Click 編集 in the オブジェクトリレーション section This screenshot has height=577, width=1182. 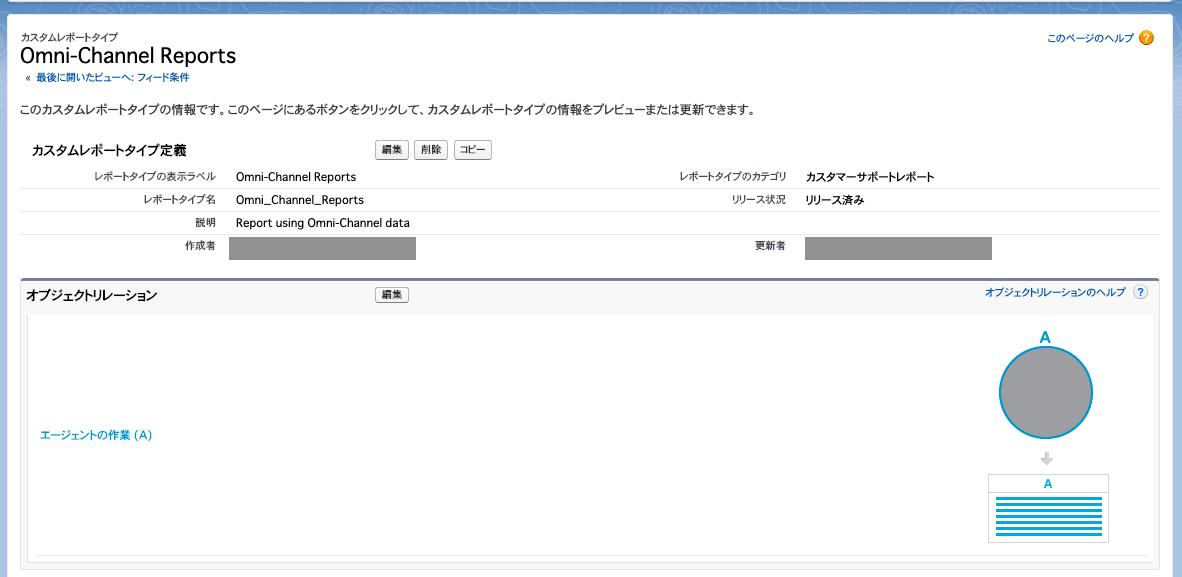[391, 294]
